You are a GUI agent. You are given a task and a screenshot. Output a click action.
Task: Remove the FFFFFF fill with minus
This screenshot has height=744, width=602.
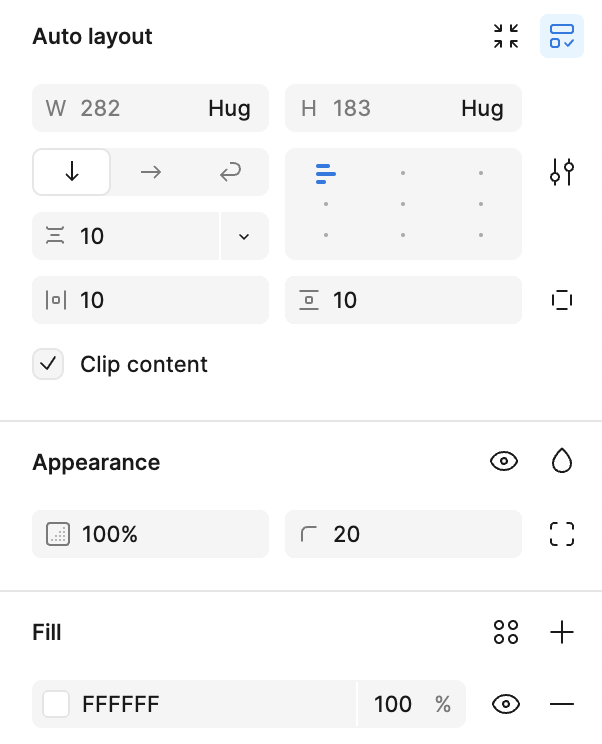pos(562,704)
